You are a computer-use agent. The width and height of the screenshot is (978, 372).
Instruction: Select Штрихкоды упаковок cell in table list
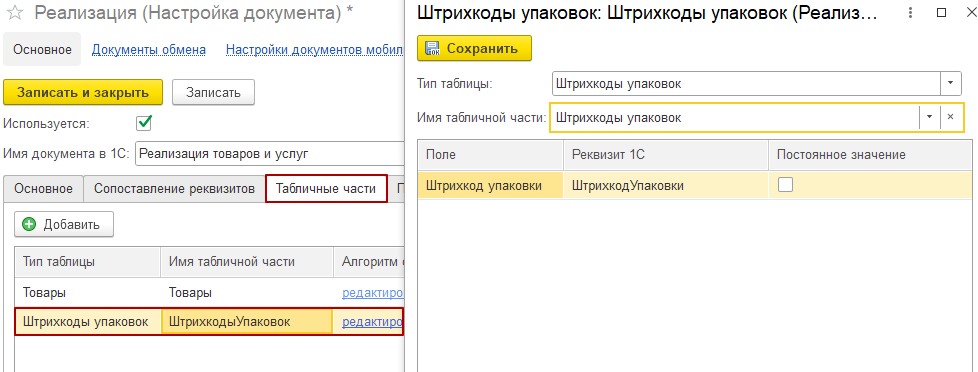[x=88, y=322]
